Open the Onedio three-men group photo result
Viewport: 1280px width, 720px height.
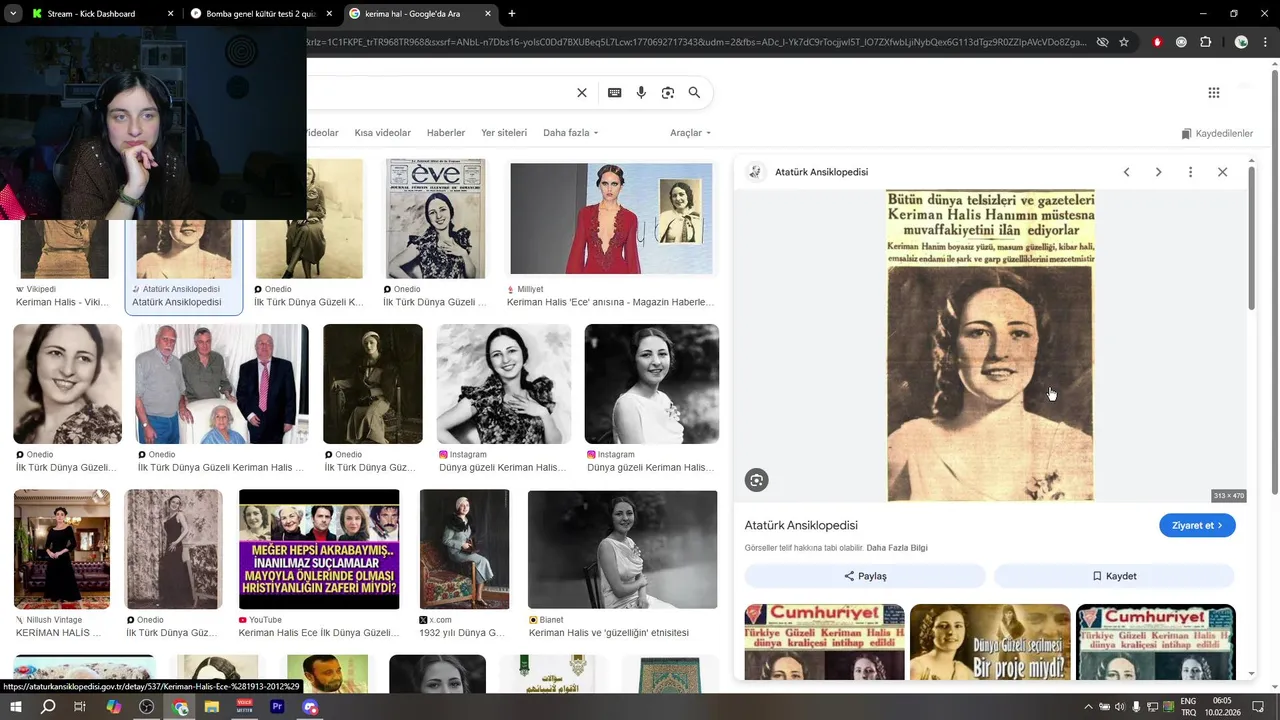click(x=222, y=384)
